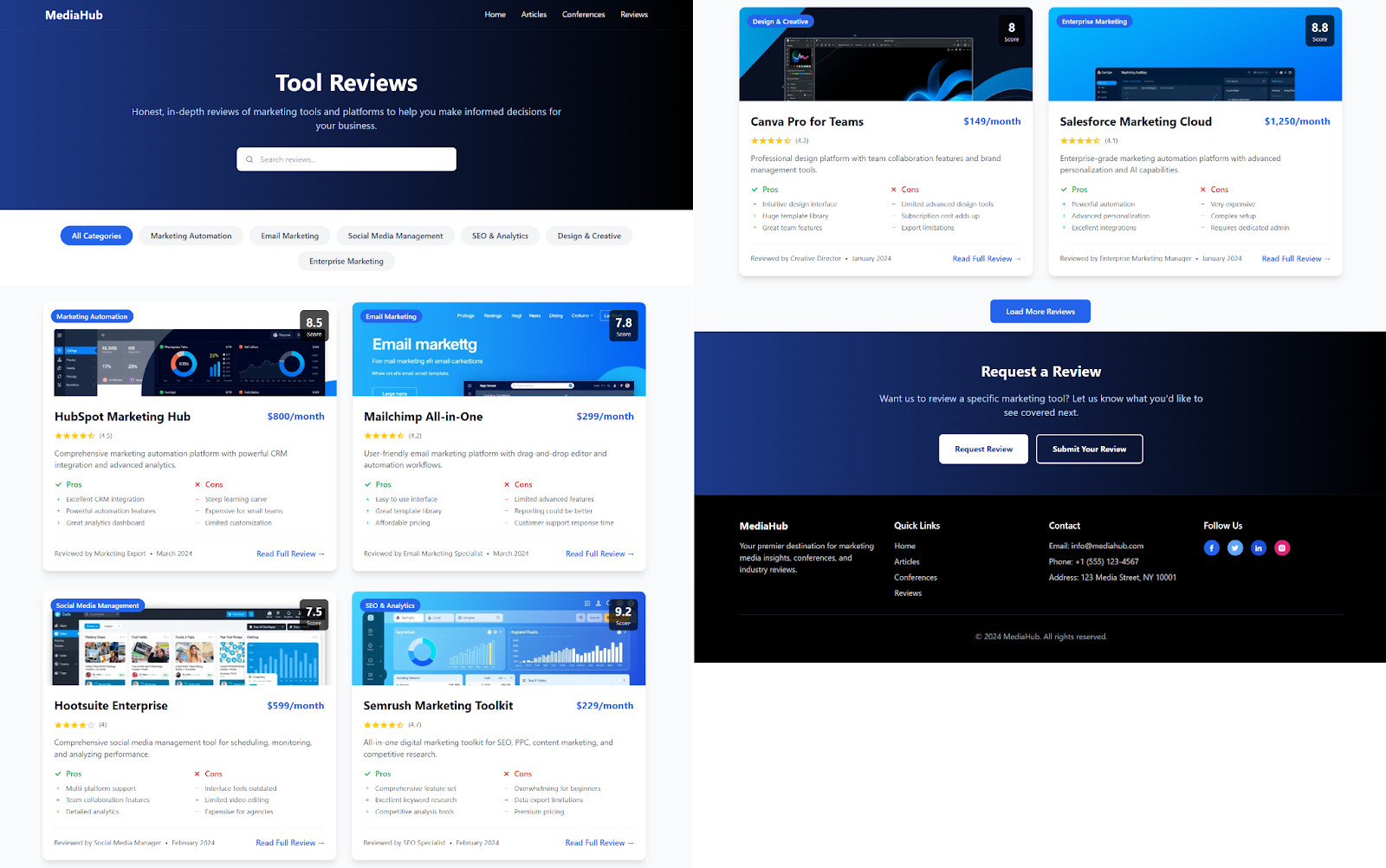This screenshot has width=1386, height=868.
Task: Click the Canva Pro for Teams title
Action: 807,122
